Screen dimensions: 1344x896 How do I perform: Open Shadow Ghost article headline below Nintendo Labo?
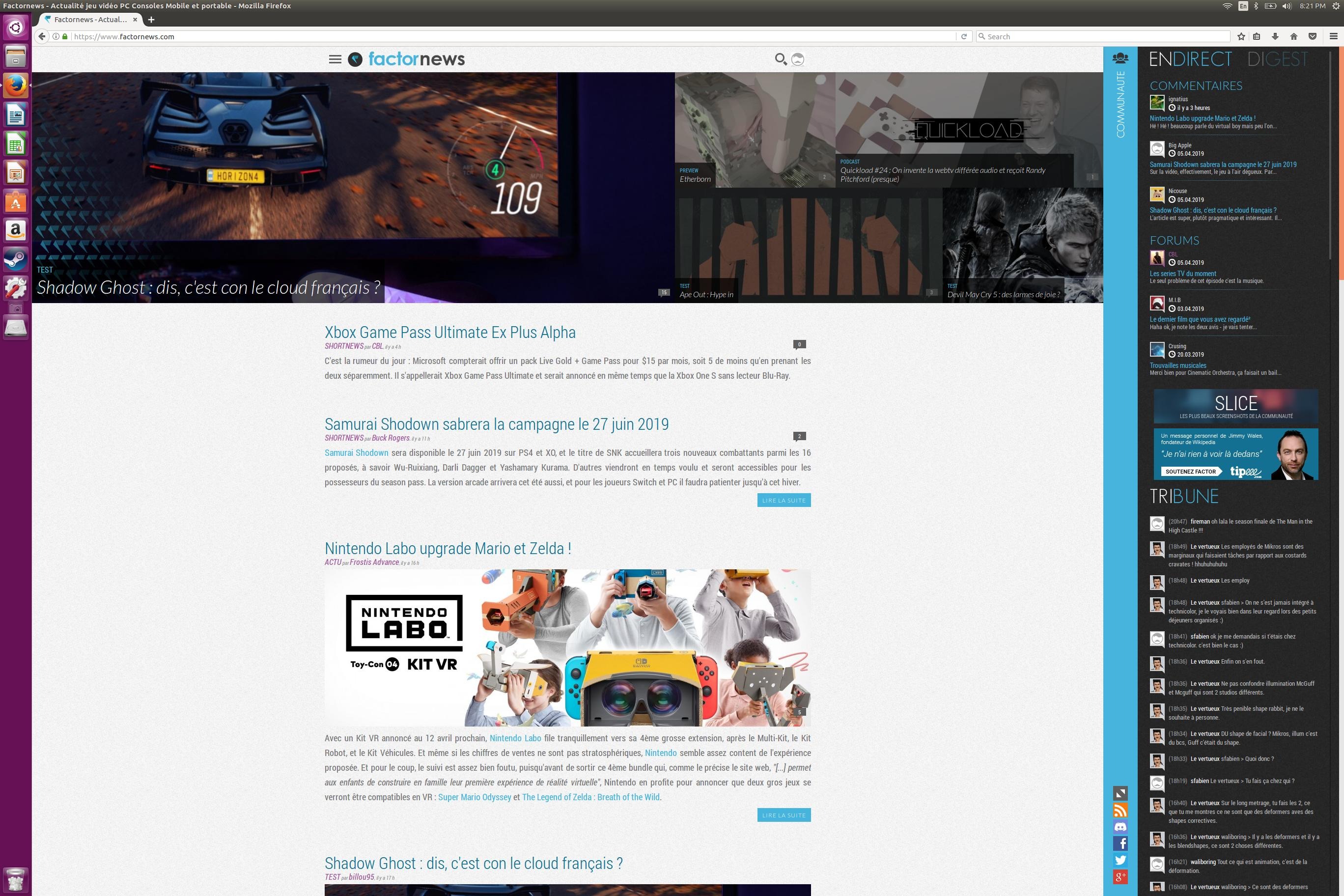[x=474, y=864]
